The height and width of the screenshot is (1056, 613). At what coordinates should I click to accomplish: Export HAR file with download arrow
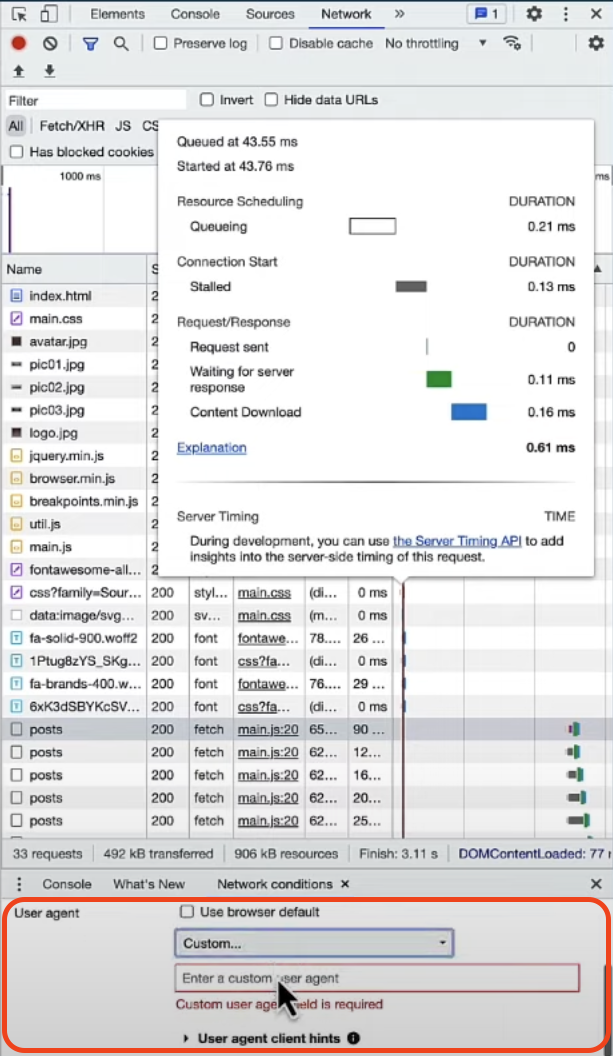[x=49, y=71]
